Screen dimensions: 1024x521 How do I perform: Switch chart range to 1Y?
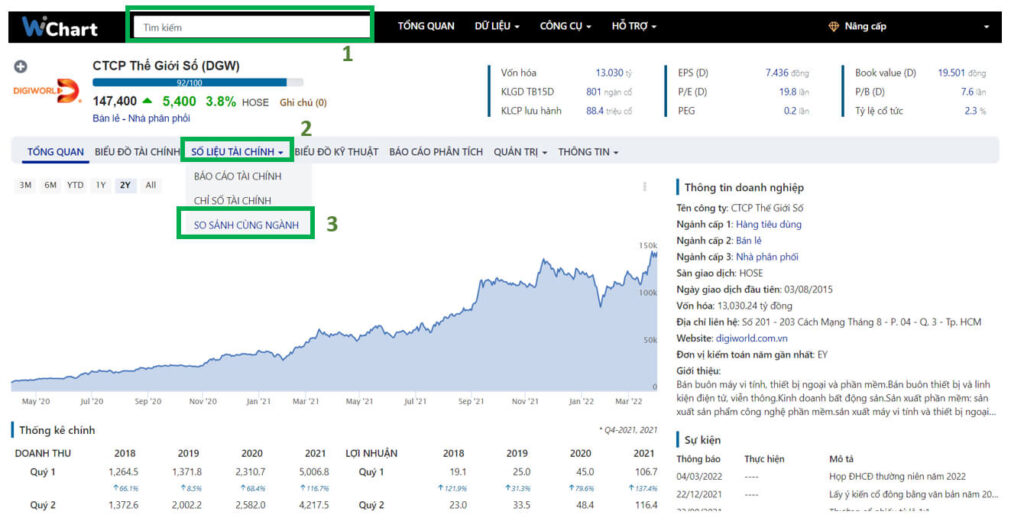pos(101,185)
